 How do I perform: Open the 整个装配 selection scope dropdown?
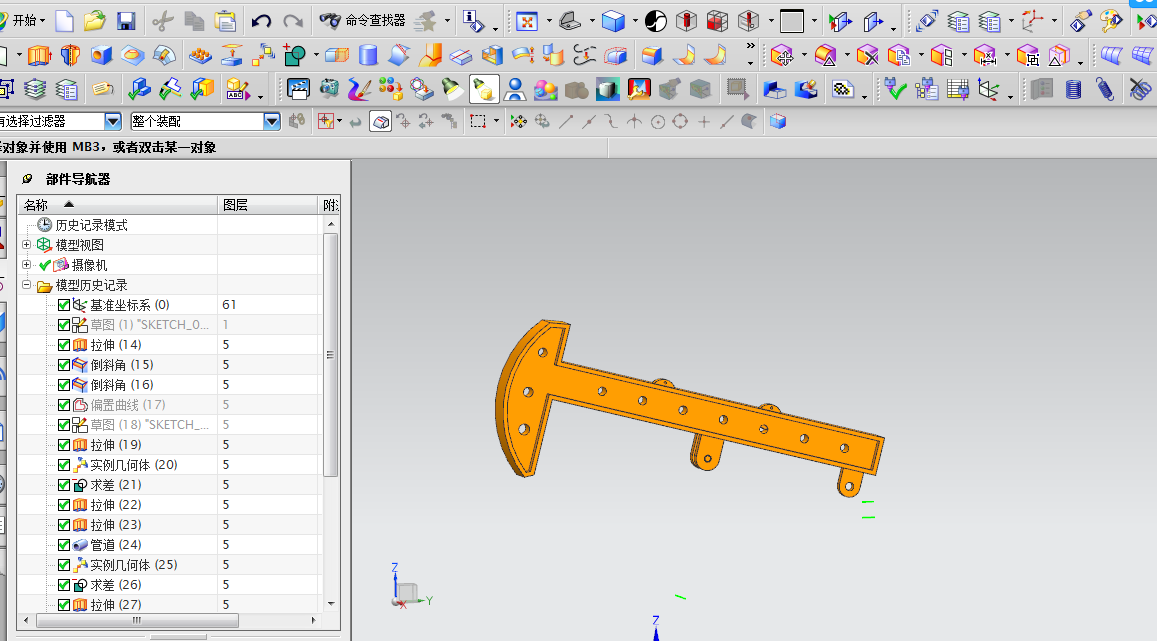click(x=271, y=121)
